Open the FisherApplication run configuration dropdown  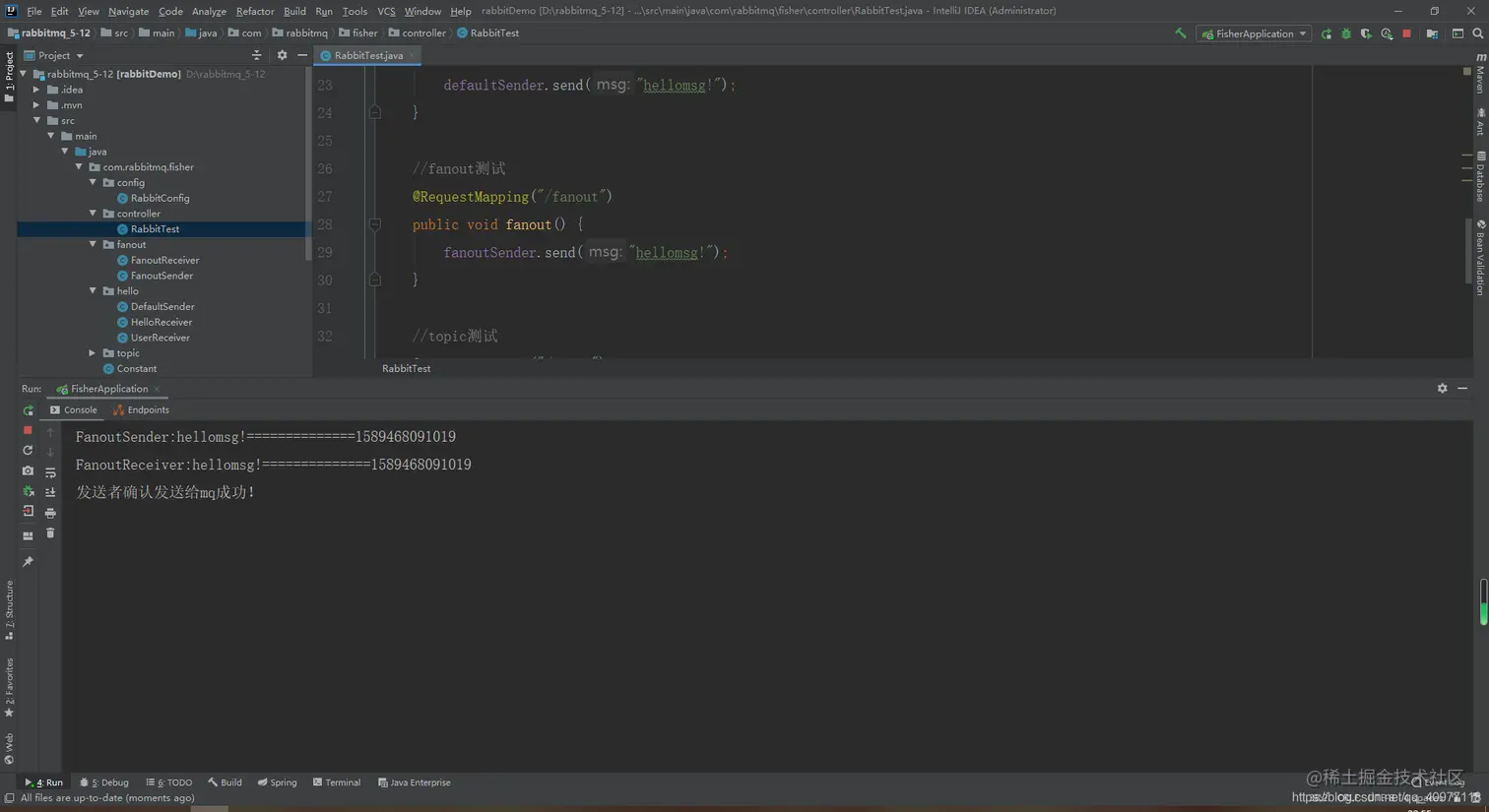(1254, 33)
